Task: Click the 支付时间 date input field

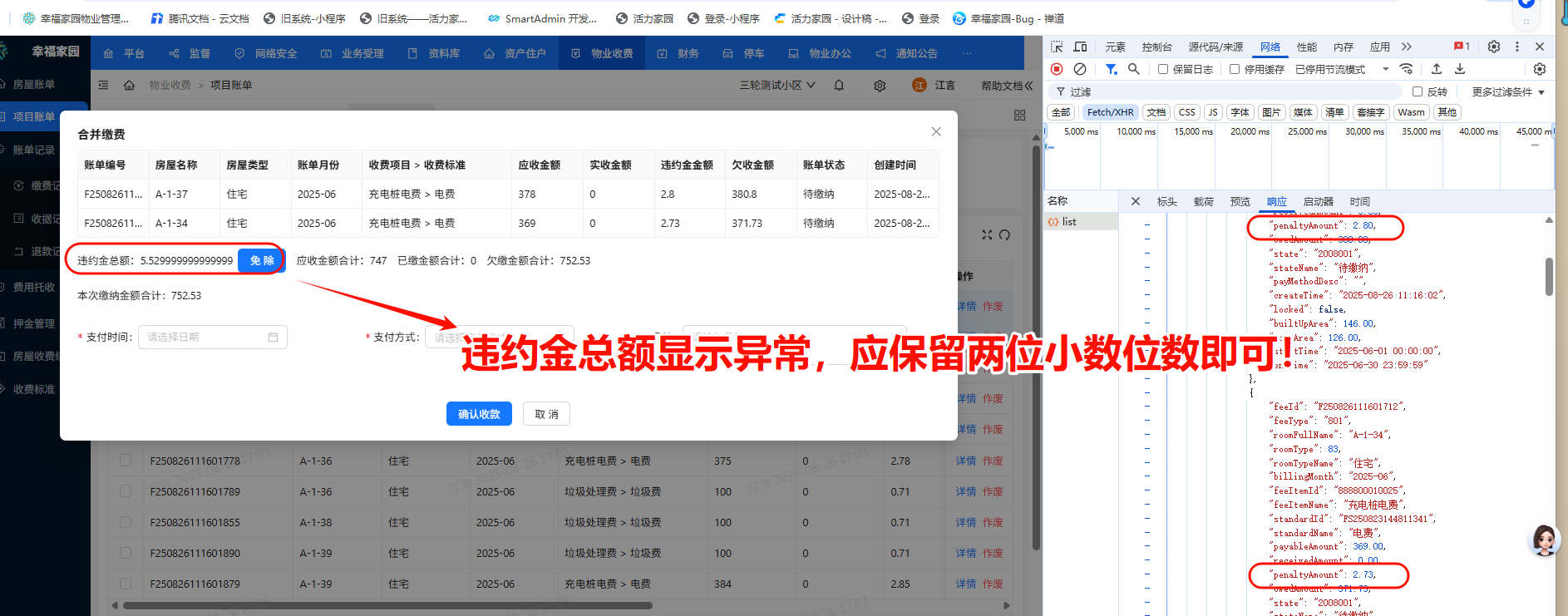Action: click(212, 337)
